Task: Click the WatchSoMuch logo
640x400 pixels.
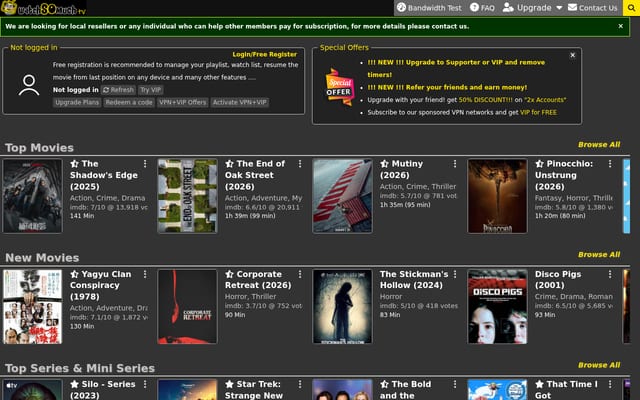Action: pos(43,8)
